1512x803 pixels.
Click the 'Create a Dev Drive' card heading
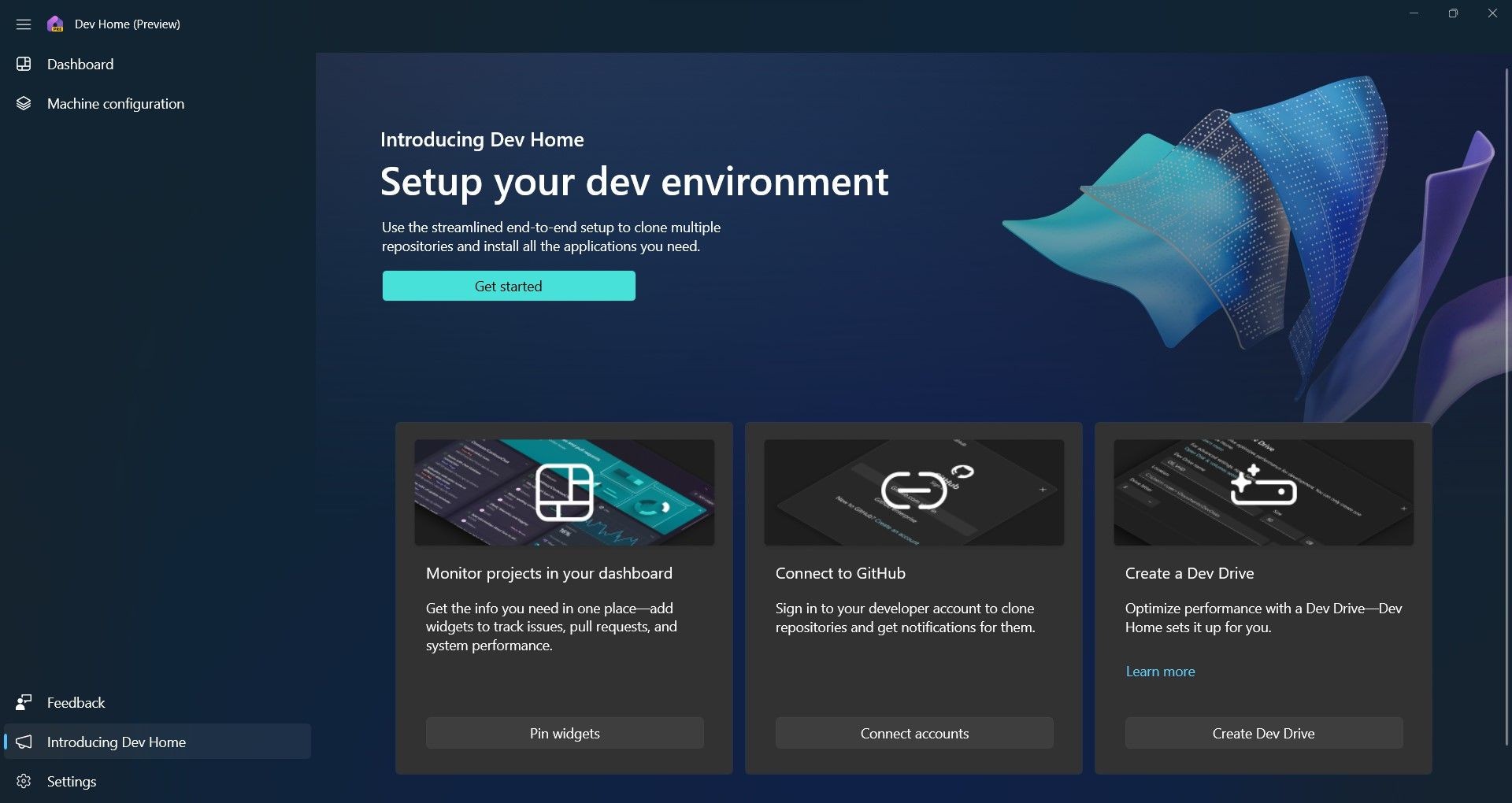point(1189,573)
